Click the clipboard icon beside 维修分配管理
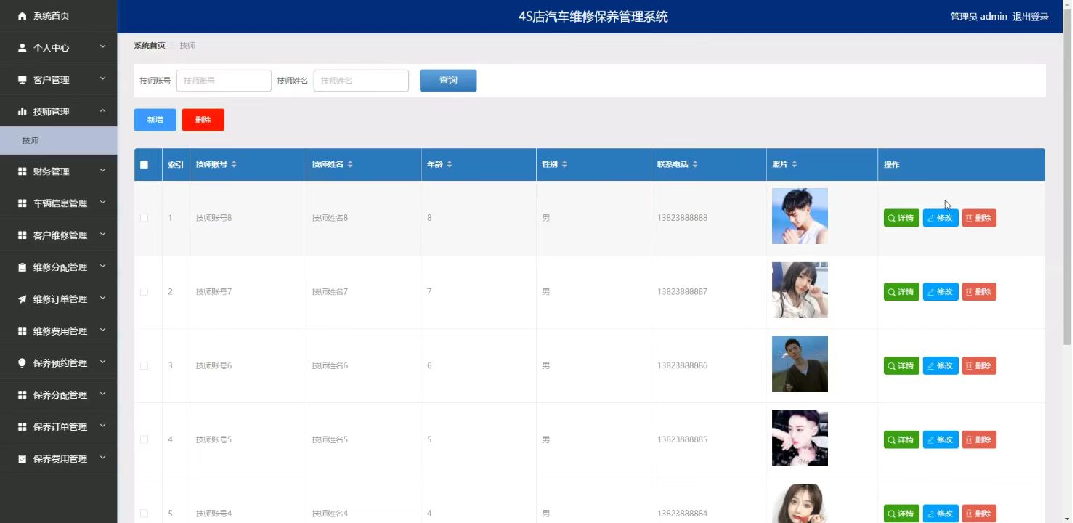 22,268
